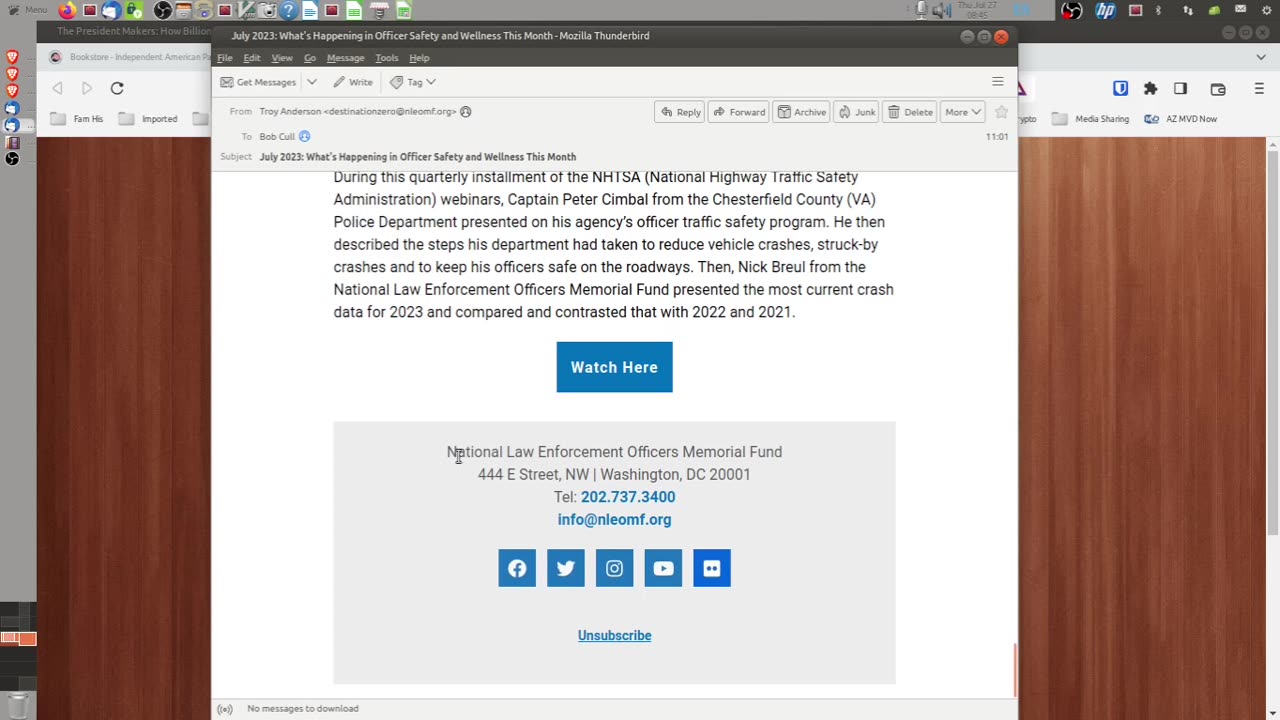Open the Go menu
Viewport: 1280px width, 720px height.
310,58
